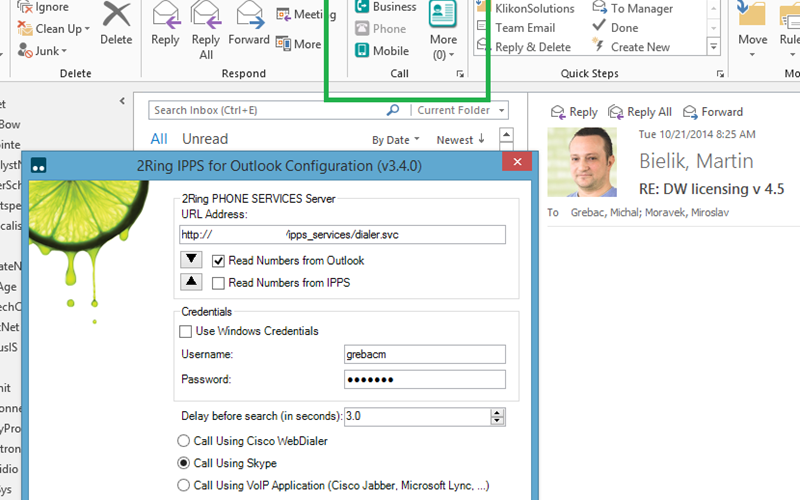Select Call Using Cisco WebDialer
This screenshot has width=800, height=500.
coord(183,441)
